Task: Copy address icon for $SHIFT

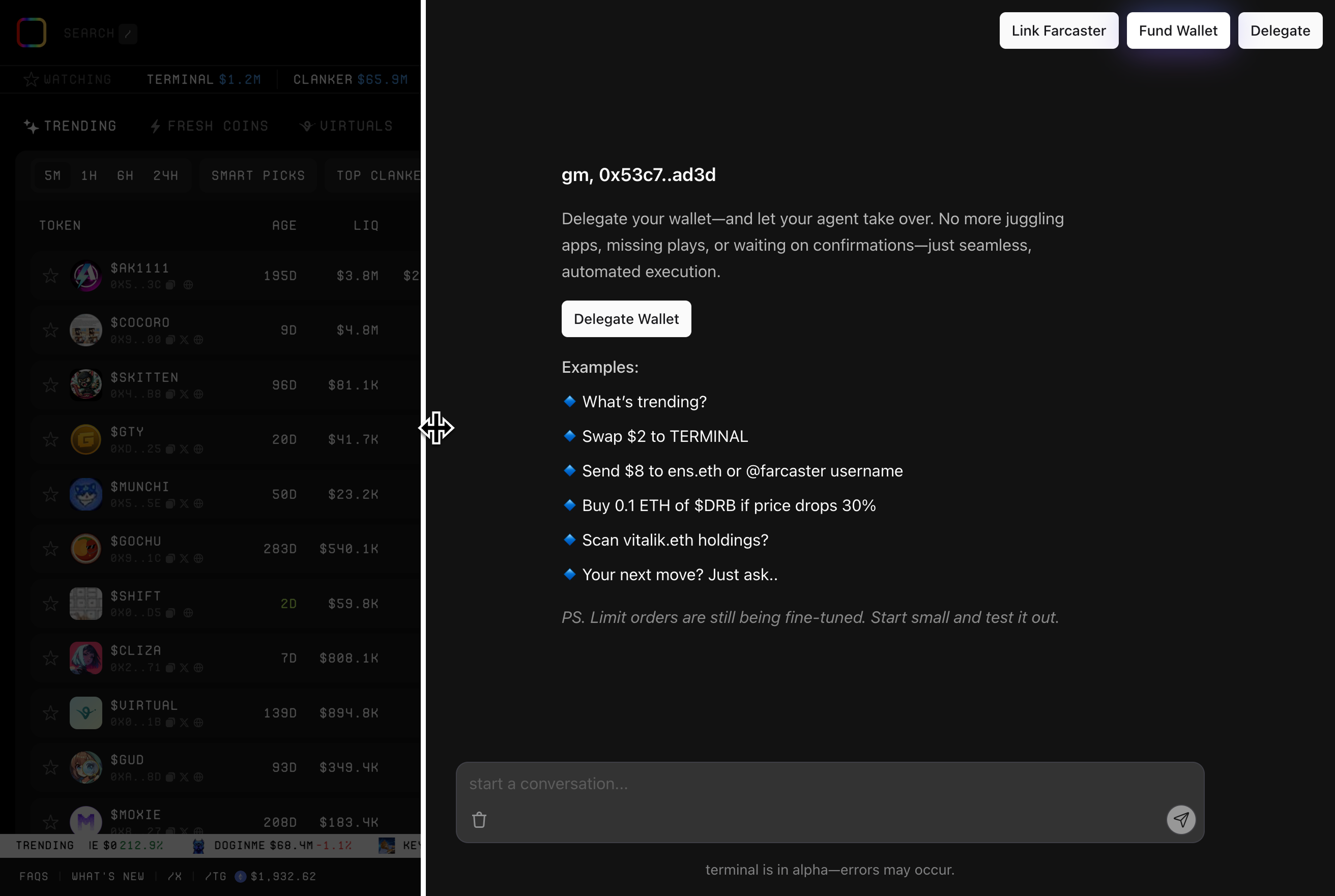Action: (170, 613)
